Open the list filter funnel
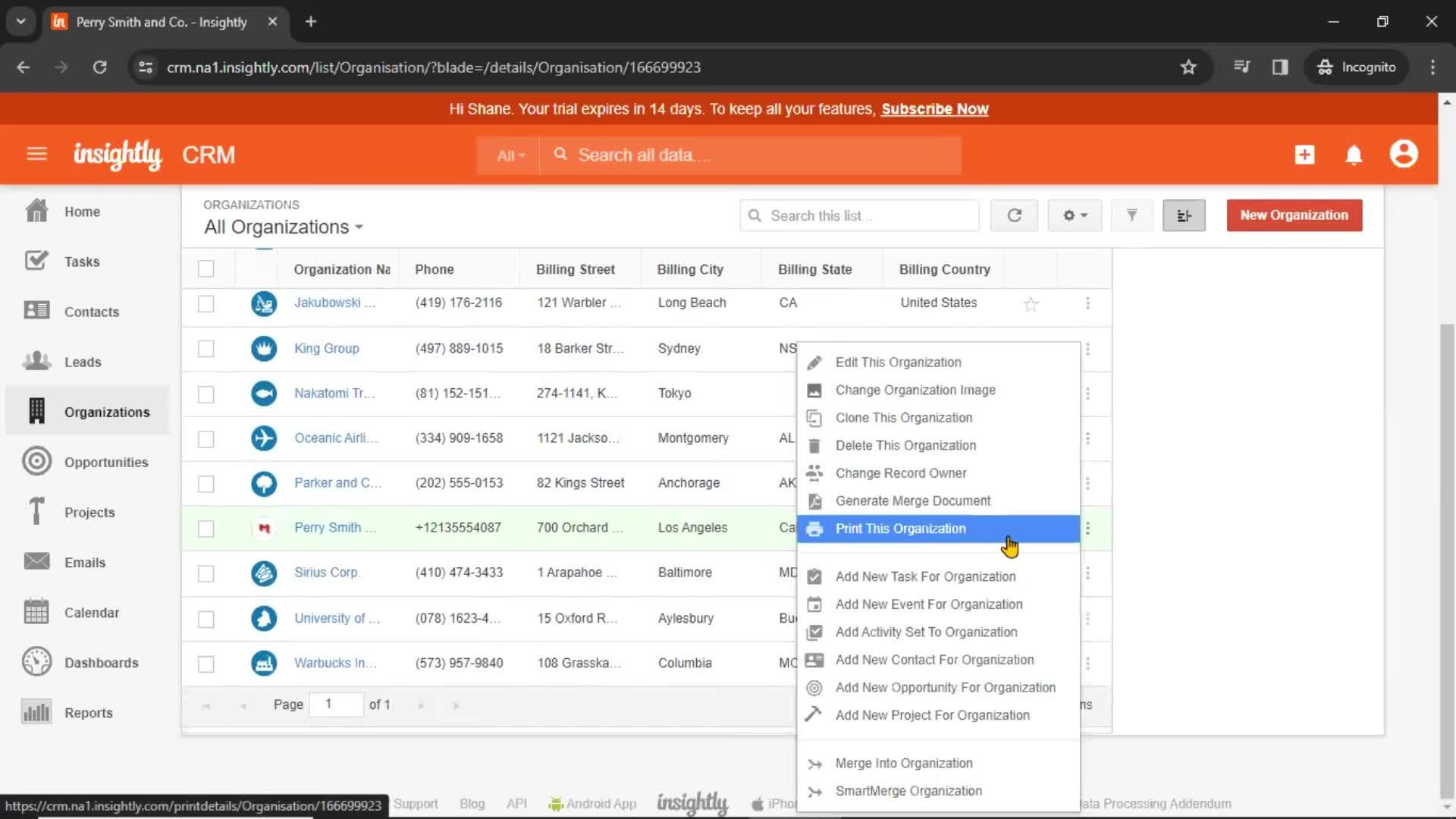The image size is (1456, 819). 1131,215
